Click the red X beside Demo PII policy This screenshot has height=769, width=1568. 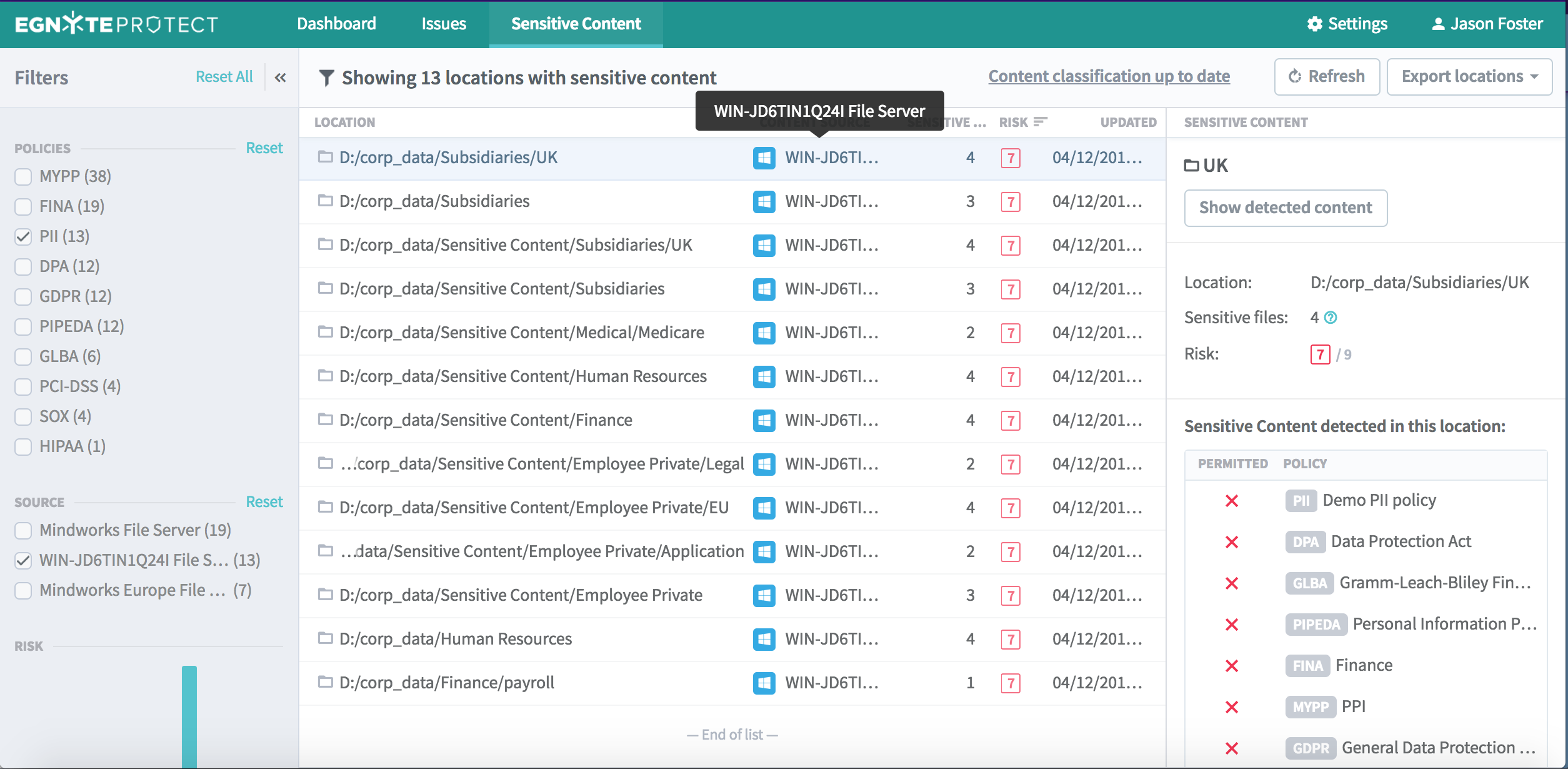pyautogui.click(x=1232, y=501)
